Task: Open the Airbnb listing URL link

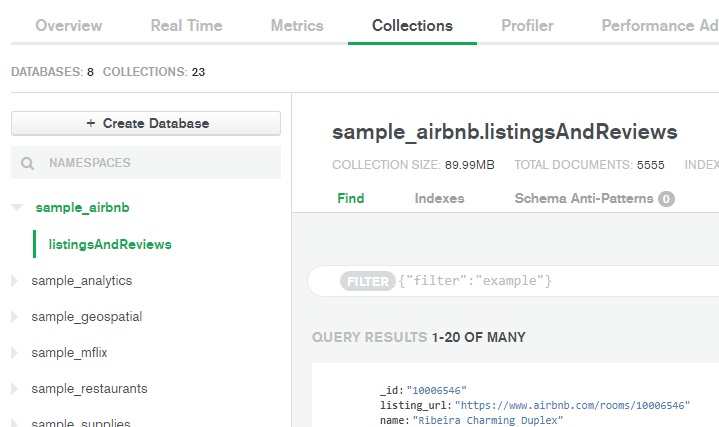Action: click(572, 406)
